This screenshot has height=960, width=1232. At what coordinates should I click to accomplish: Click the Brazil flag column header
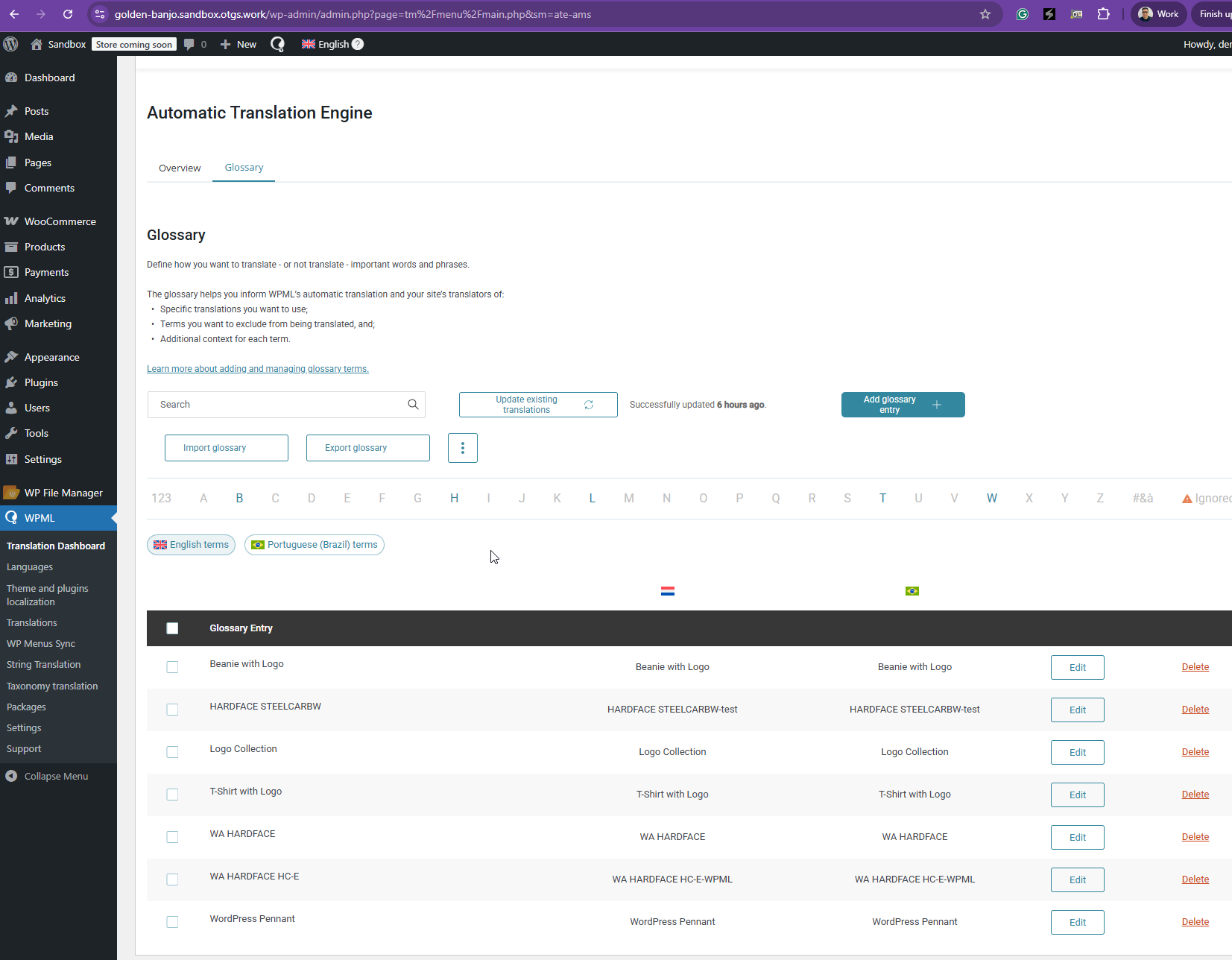click(912, 591)
